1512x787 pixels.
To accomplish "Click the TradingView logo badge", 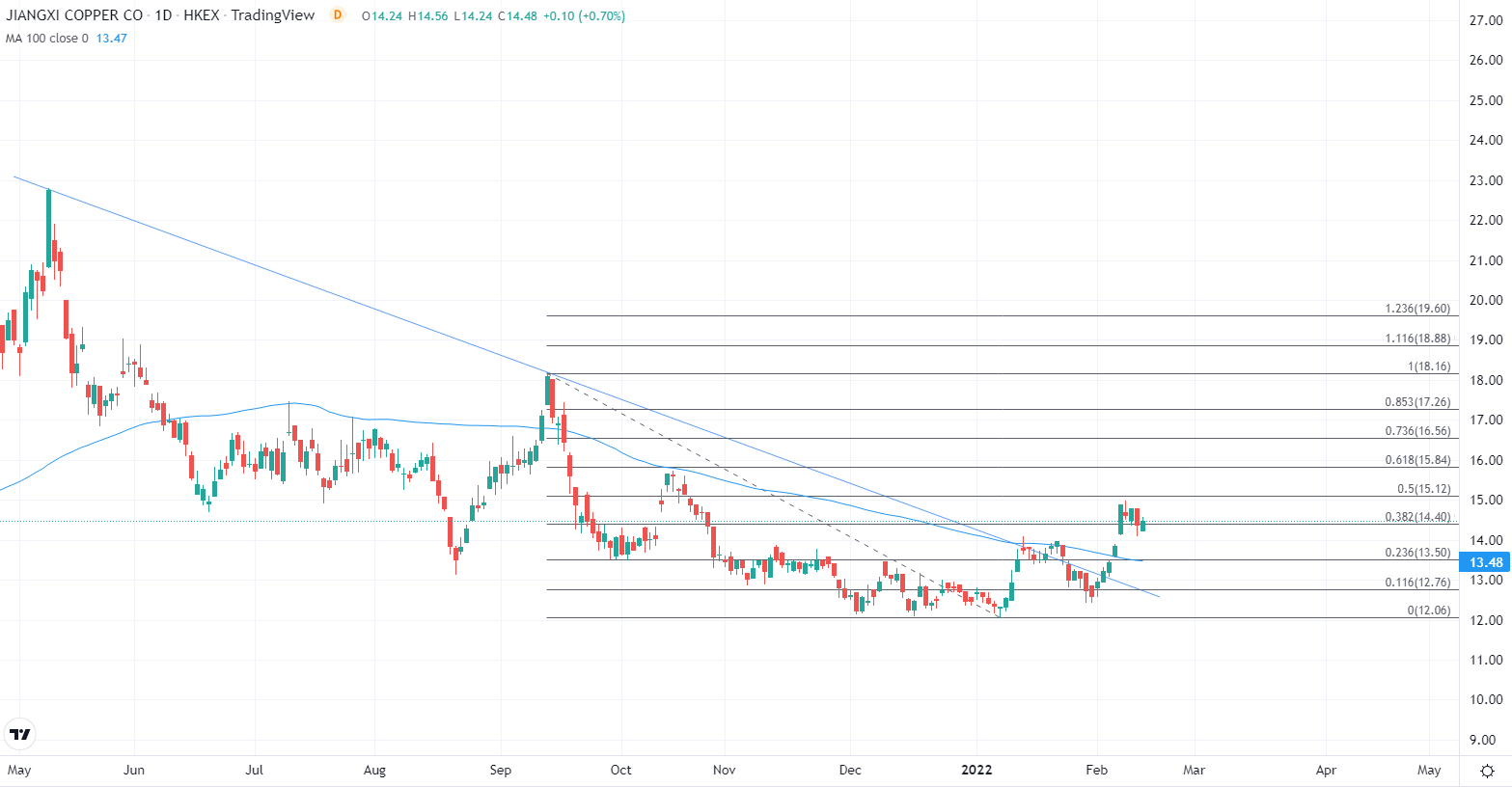I will [19, 735].
